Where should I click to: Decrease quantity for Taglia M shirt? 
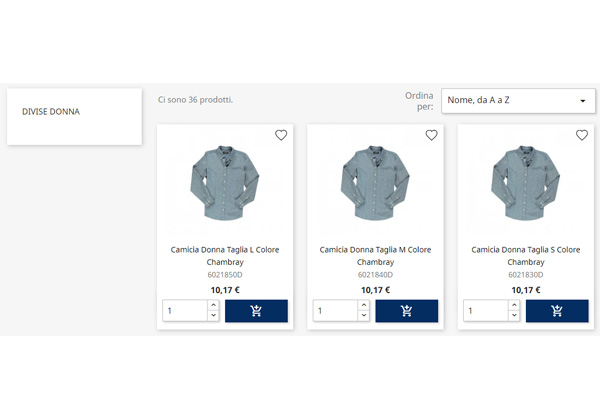(363, 316)
